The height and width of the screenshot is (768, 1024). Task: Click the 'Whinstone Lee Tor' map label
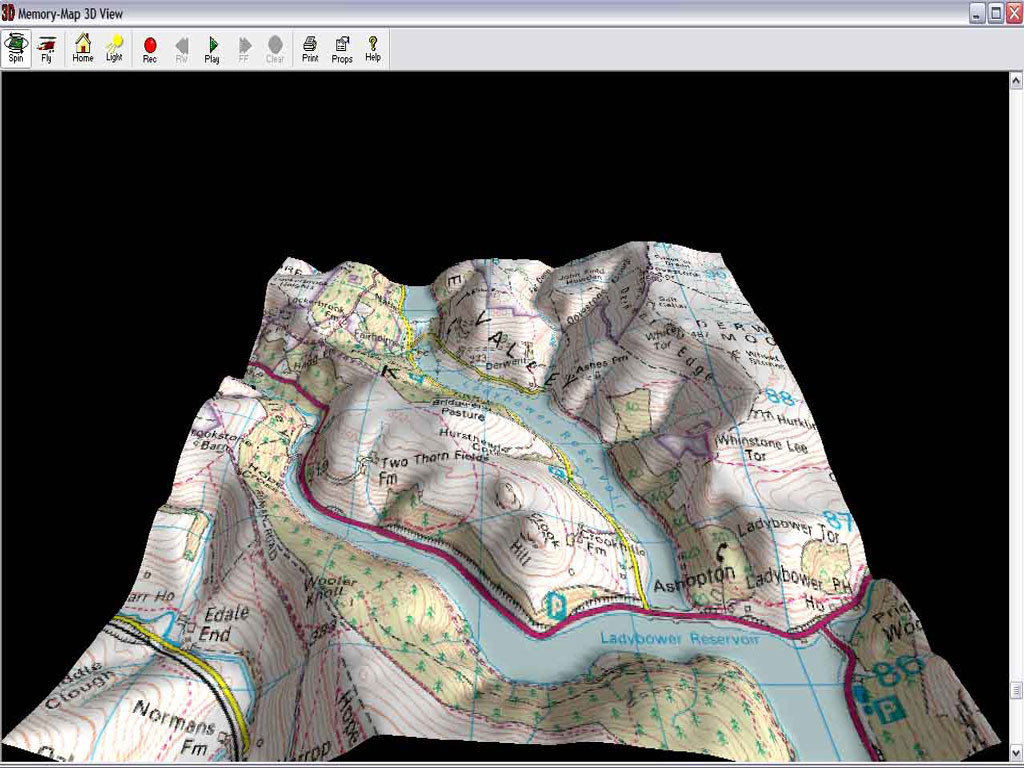[761, 447]
